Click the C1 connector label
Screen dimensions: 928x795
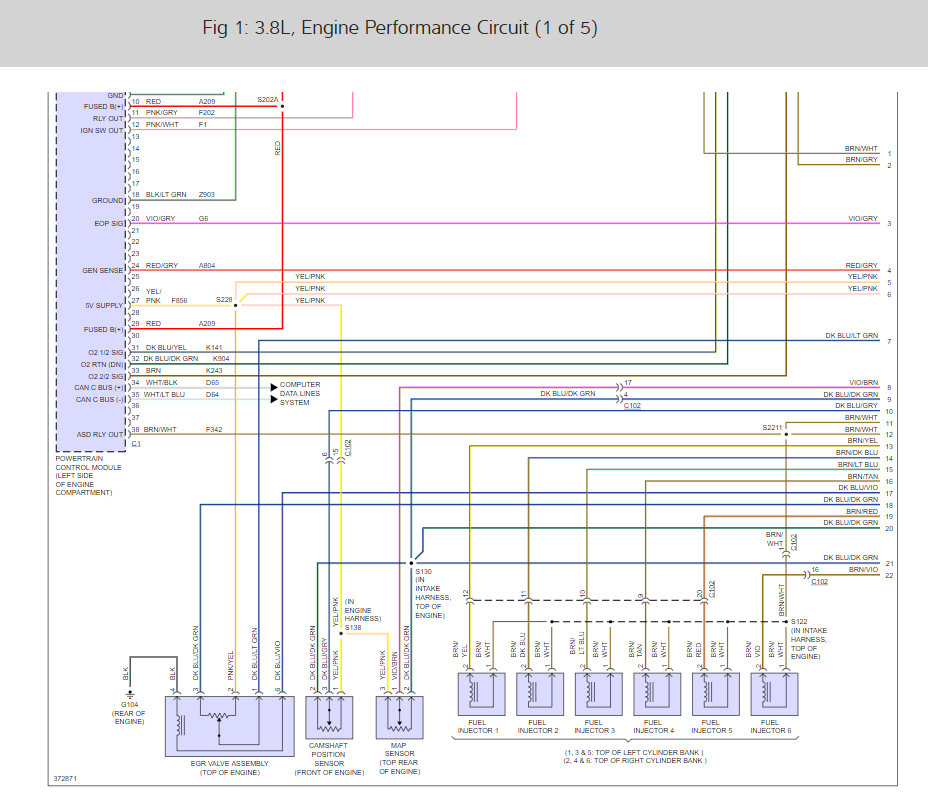click(x=136, y=443)
